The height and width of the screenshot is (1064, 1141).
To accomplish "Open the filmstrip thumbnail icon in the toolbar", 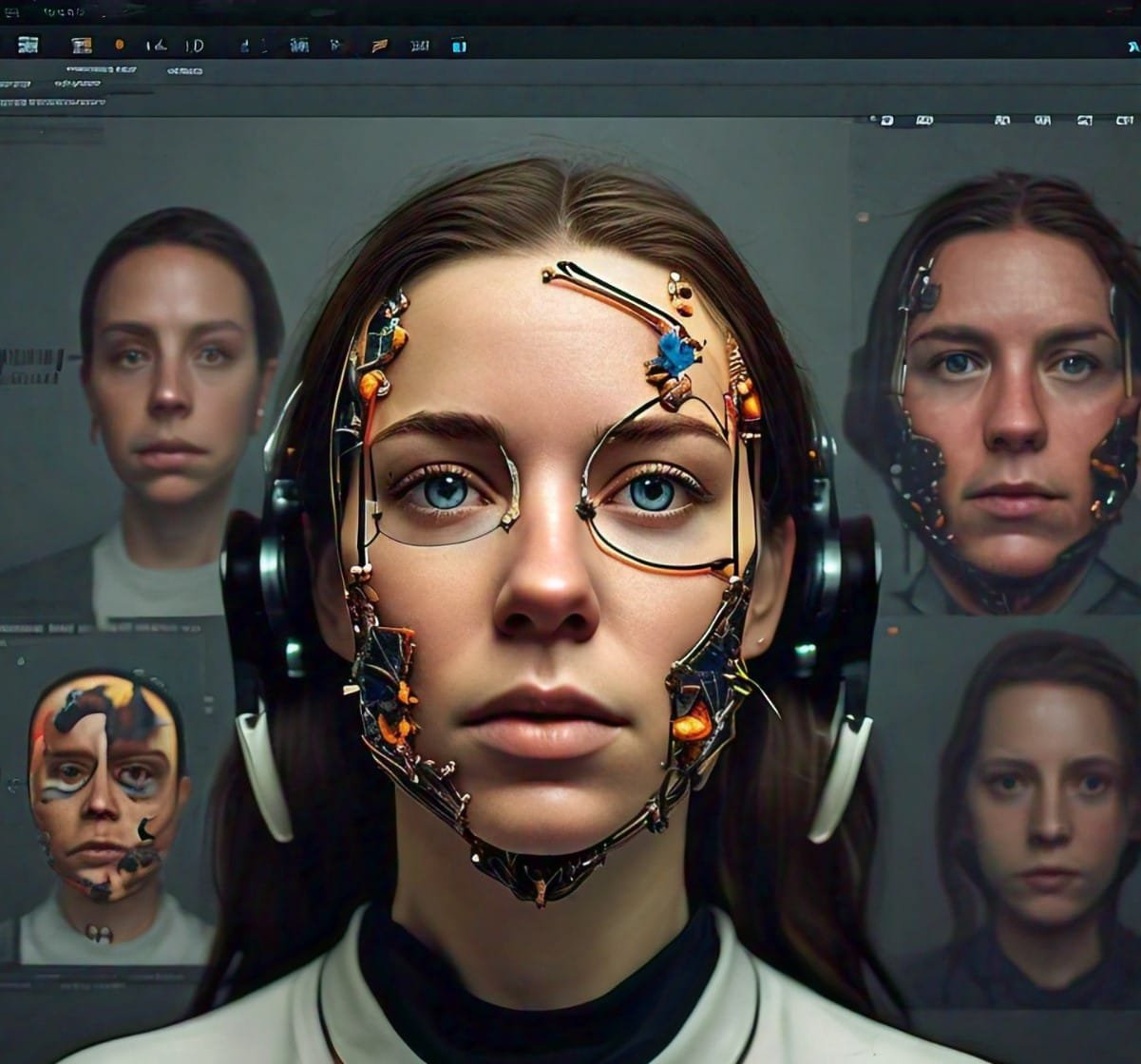I will 81,44.
